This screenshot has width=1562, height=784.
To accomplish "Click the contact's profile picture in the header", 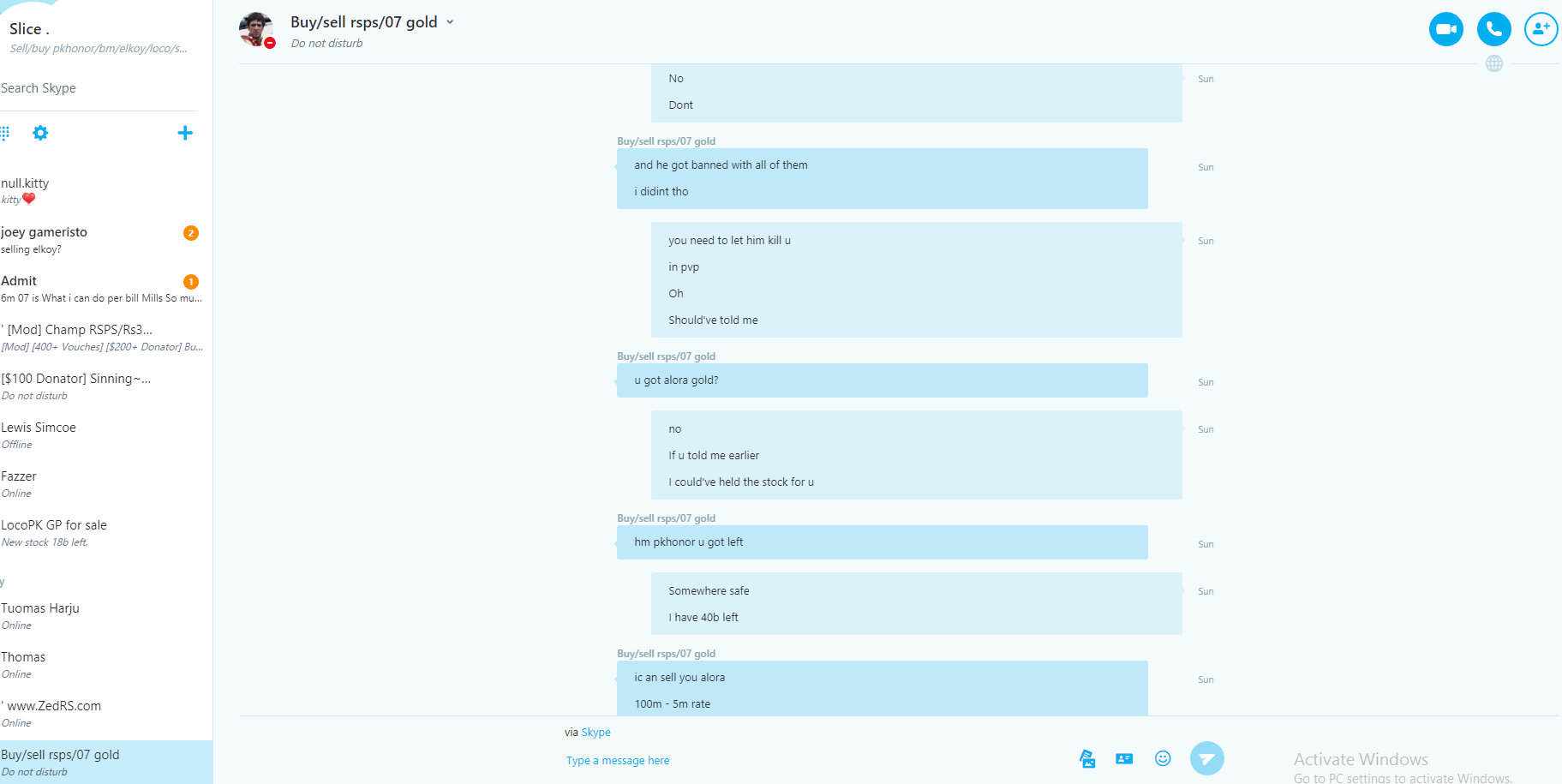I will pos(256,29).
